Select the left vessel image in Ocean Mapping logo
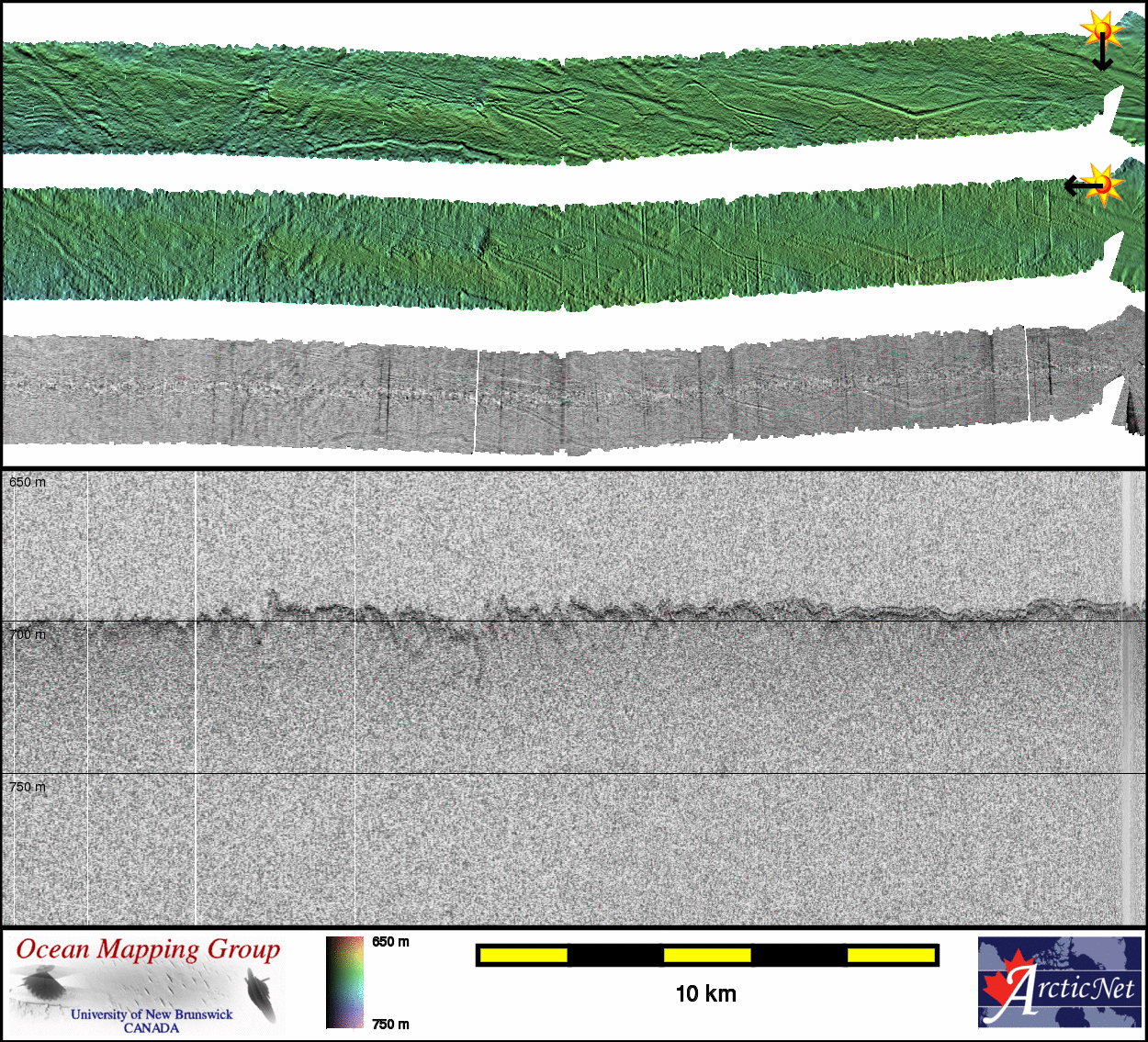 [42, 988]
